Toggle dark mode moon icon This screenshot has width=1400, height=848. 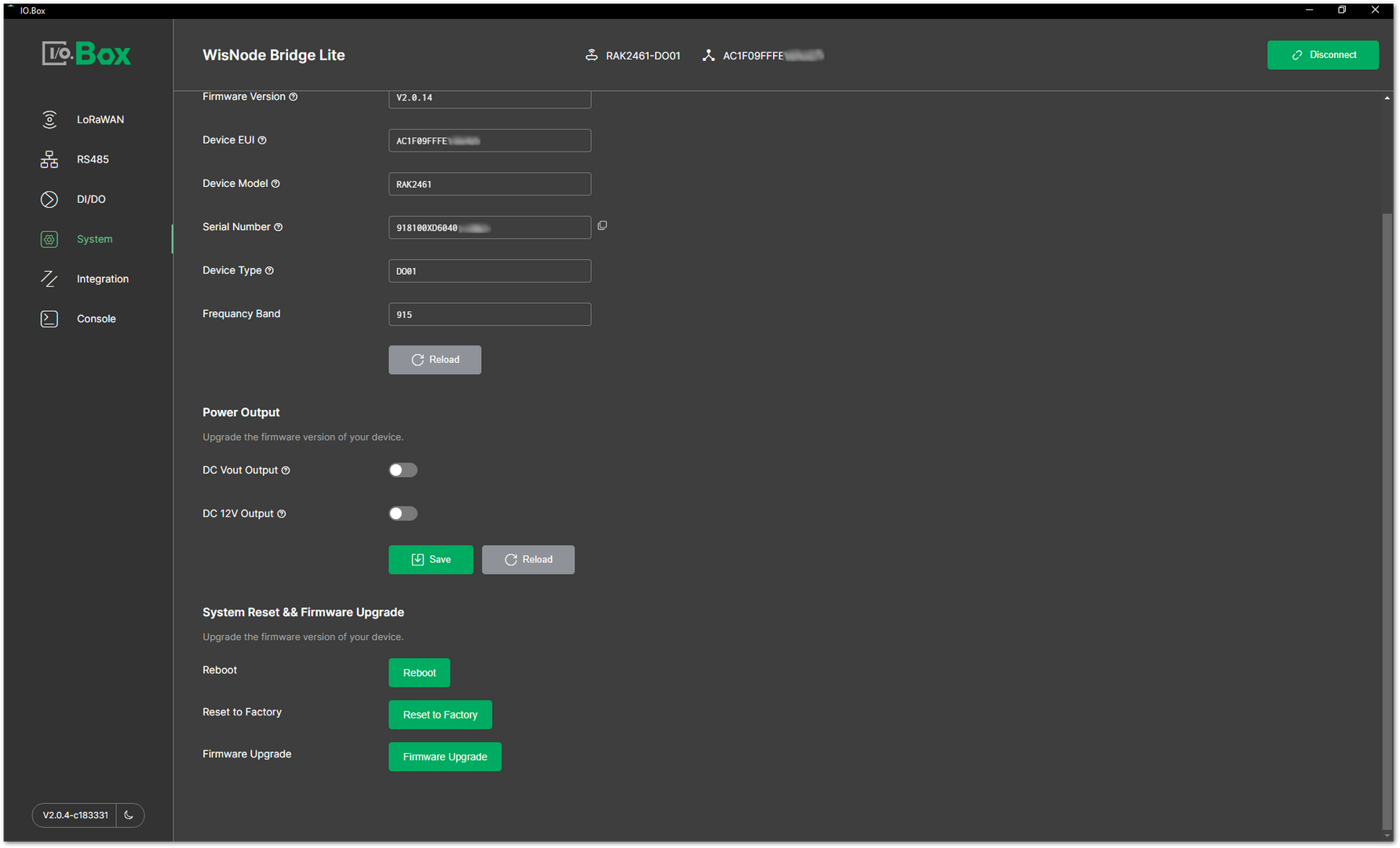[x=129, y=815]
